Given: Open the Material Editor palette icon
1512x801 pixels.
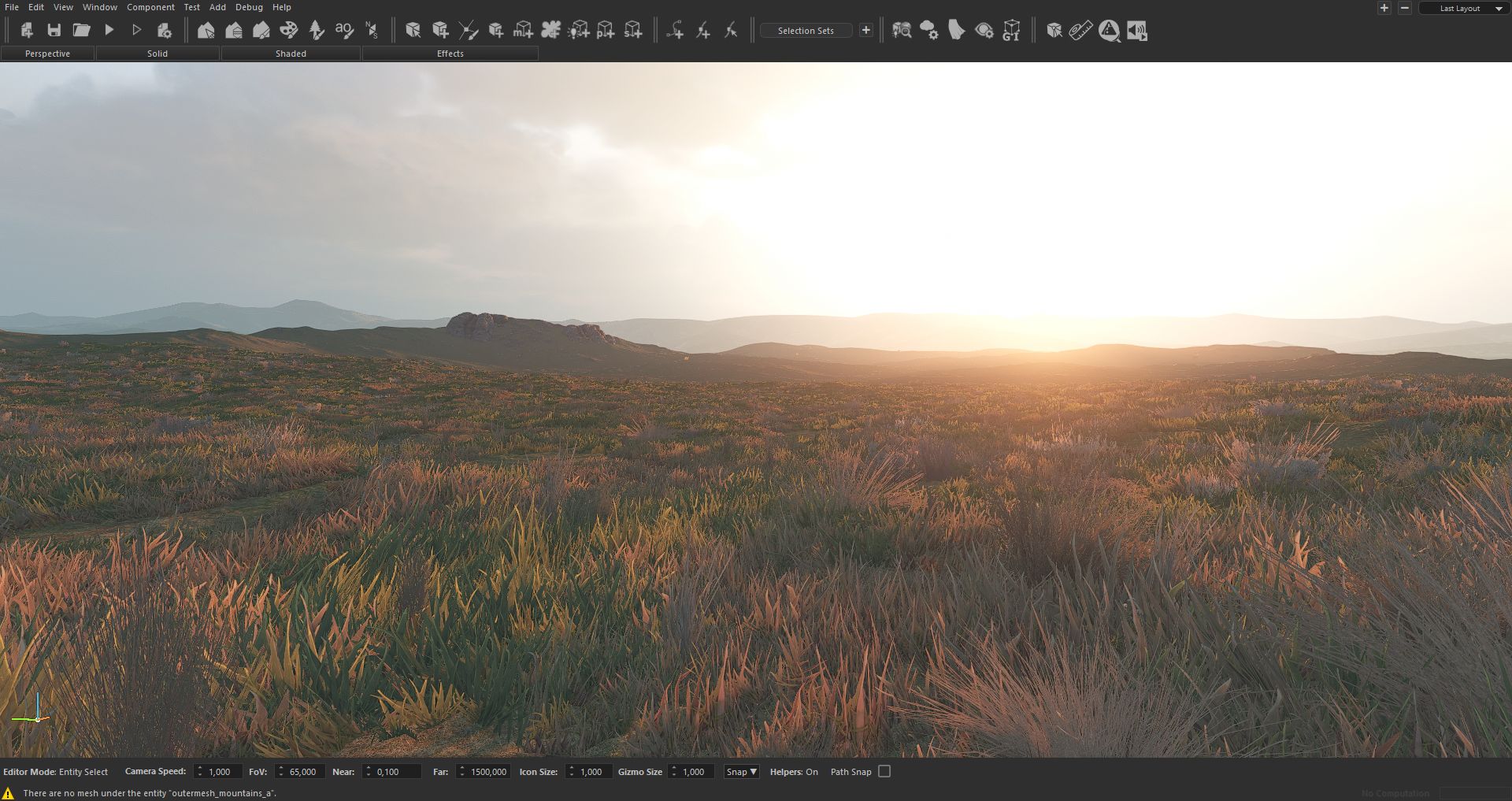Looking at the screenshot, I should tap(290, 30).
